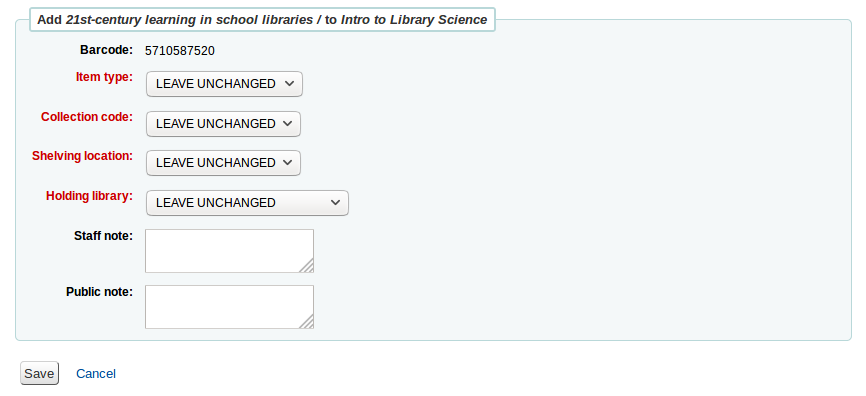Click the Public note label

pos(99,292)
